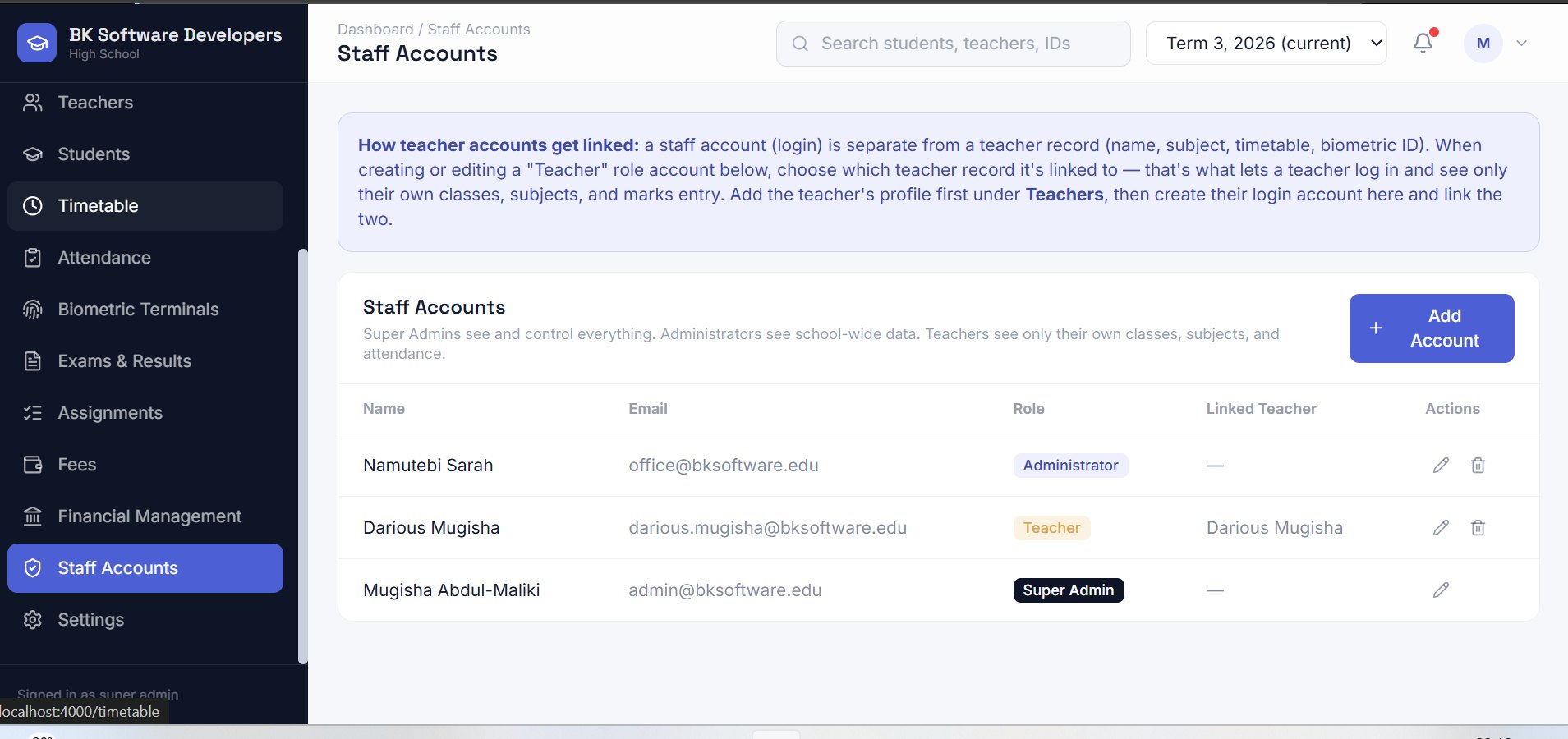
Task: Click the Super Admin role badge
Action: click(1068, 590)
